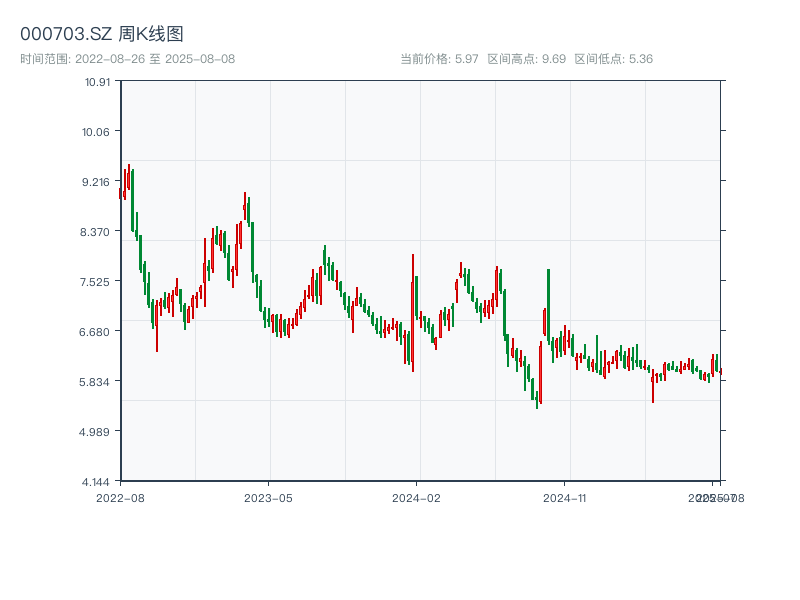Viewport: 800px width, 600px height.
Task: Select the 10.06 price axis label
Action: click(x=97, y=131)
